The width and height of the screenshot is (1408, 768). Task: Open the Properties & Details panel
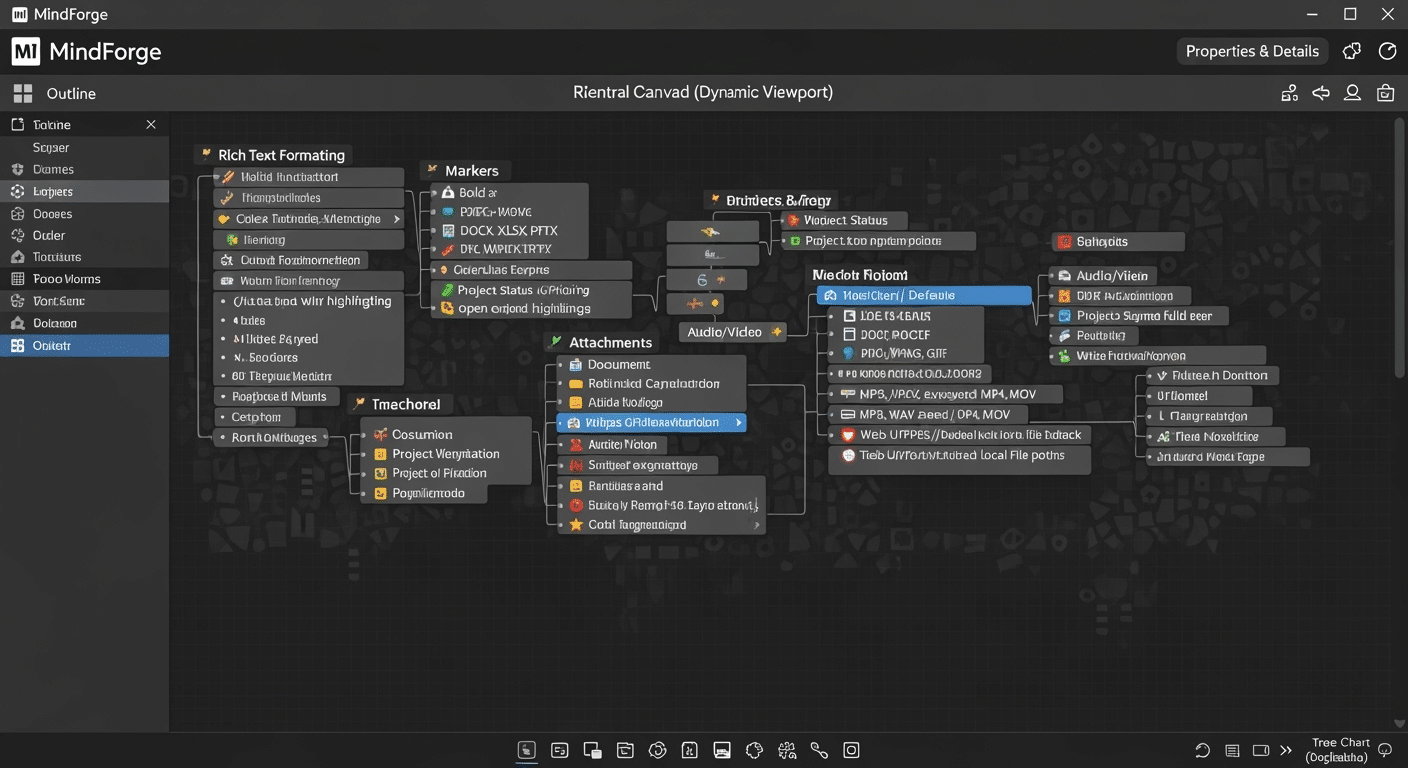pyautogui.click(x=1251, y=51)
